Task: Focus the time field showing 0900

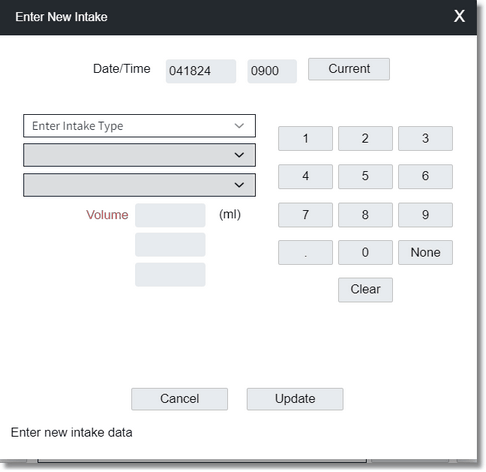Action: [272, 71]
